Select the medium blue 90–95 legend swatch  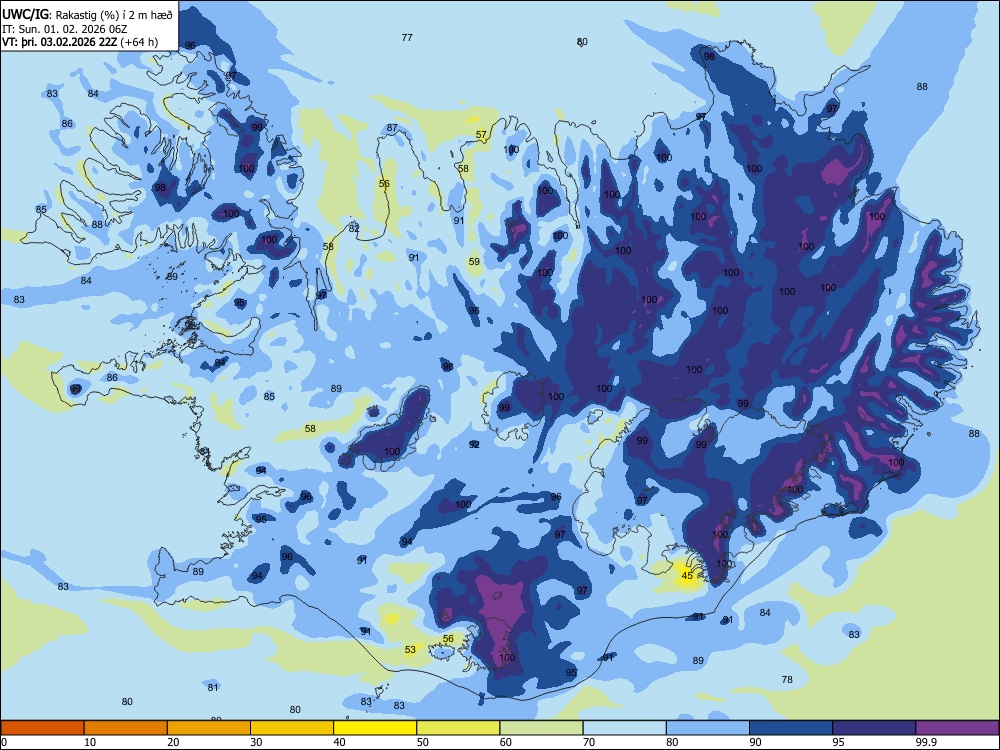(791, 728)
